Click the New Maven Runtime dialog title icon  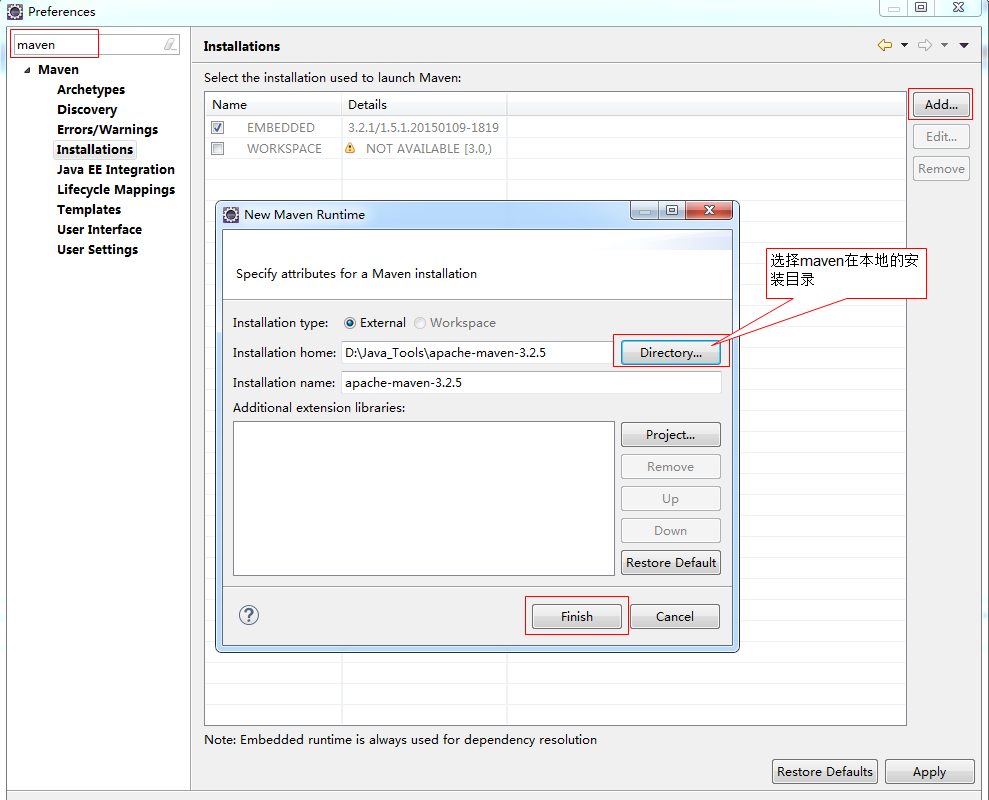click(231, 215)
